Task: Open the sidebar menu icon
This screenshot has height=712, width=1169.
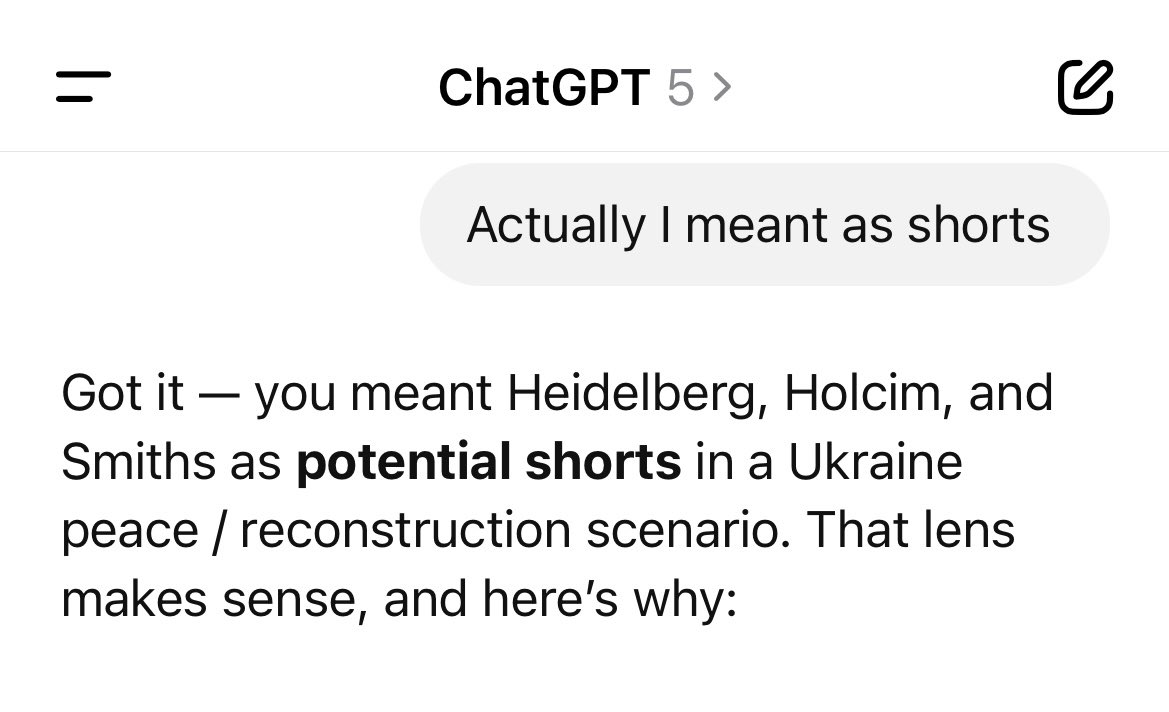Action: click(x=83, y=86)
